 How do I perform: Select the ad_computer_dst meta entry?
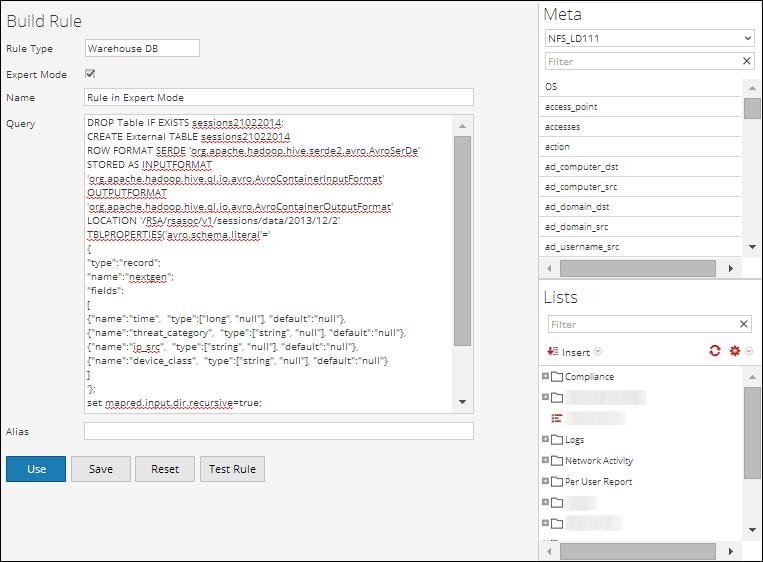(640, 167)
